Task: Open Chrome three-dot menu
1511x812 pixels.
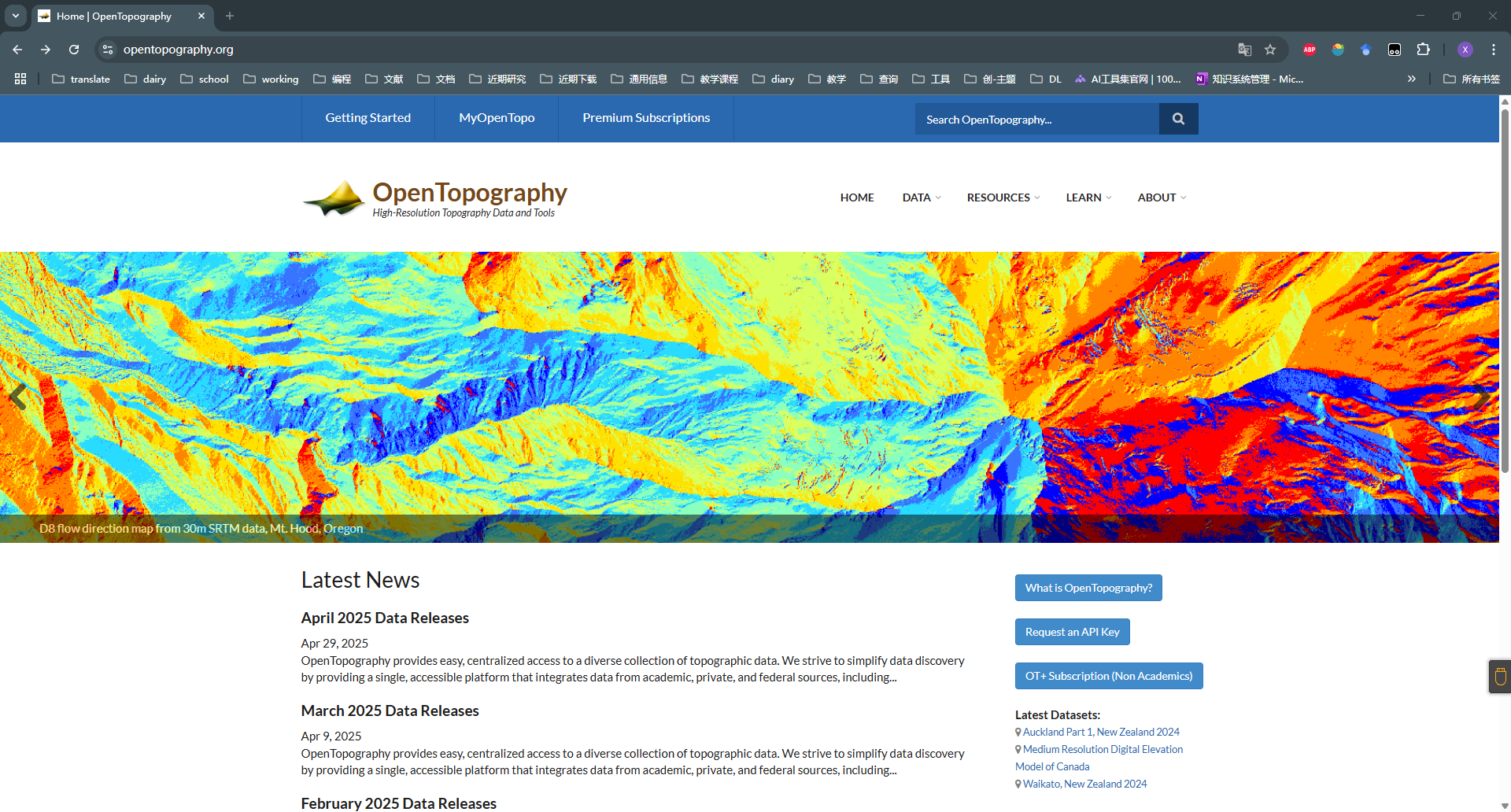Action: click(1493, 50)
